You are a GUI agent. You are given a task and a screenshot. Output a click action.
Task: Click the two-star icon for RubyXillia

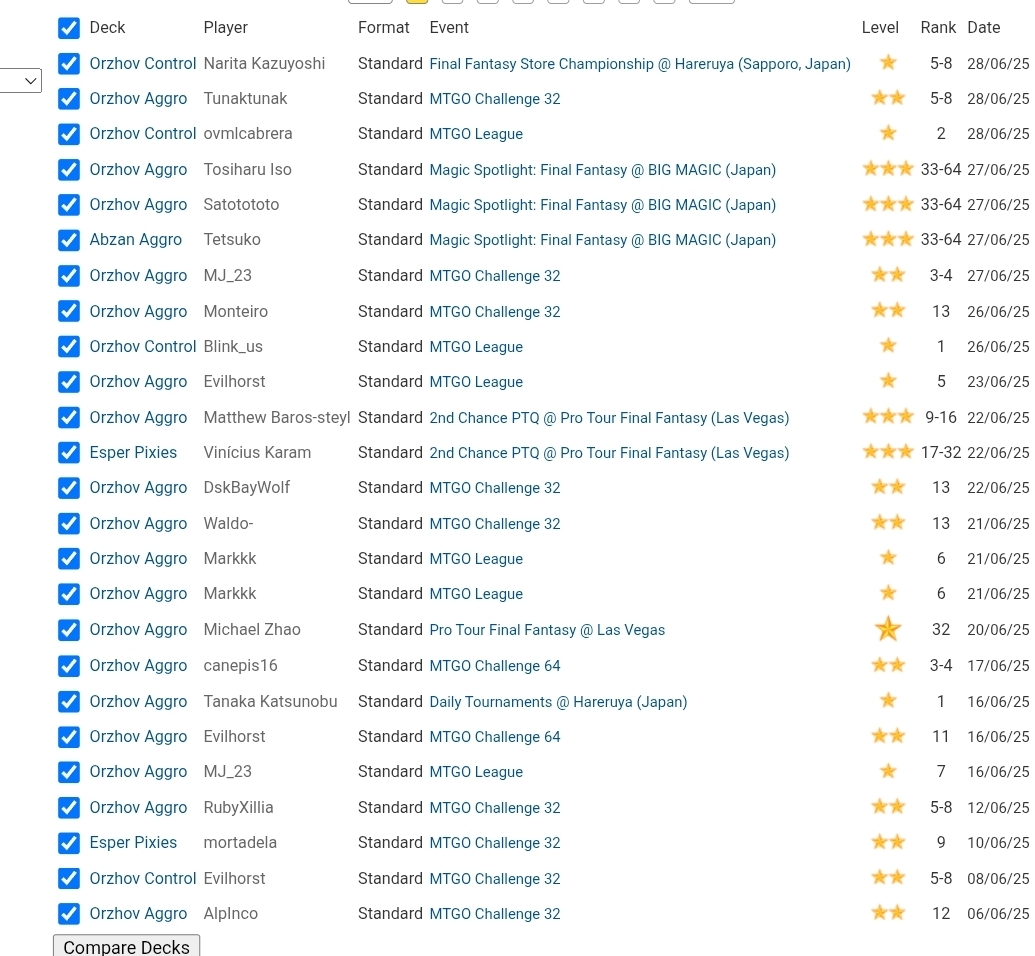pos(888,806)
